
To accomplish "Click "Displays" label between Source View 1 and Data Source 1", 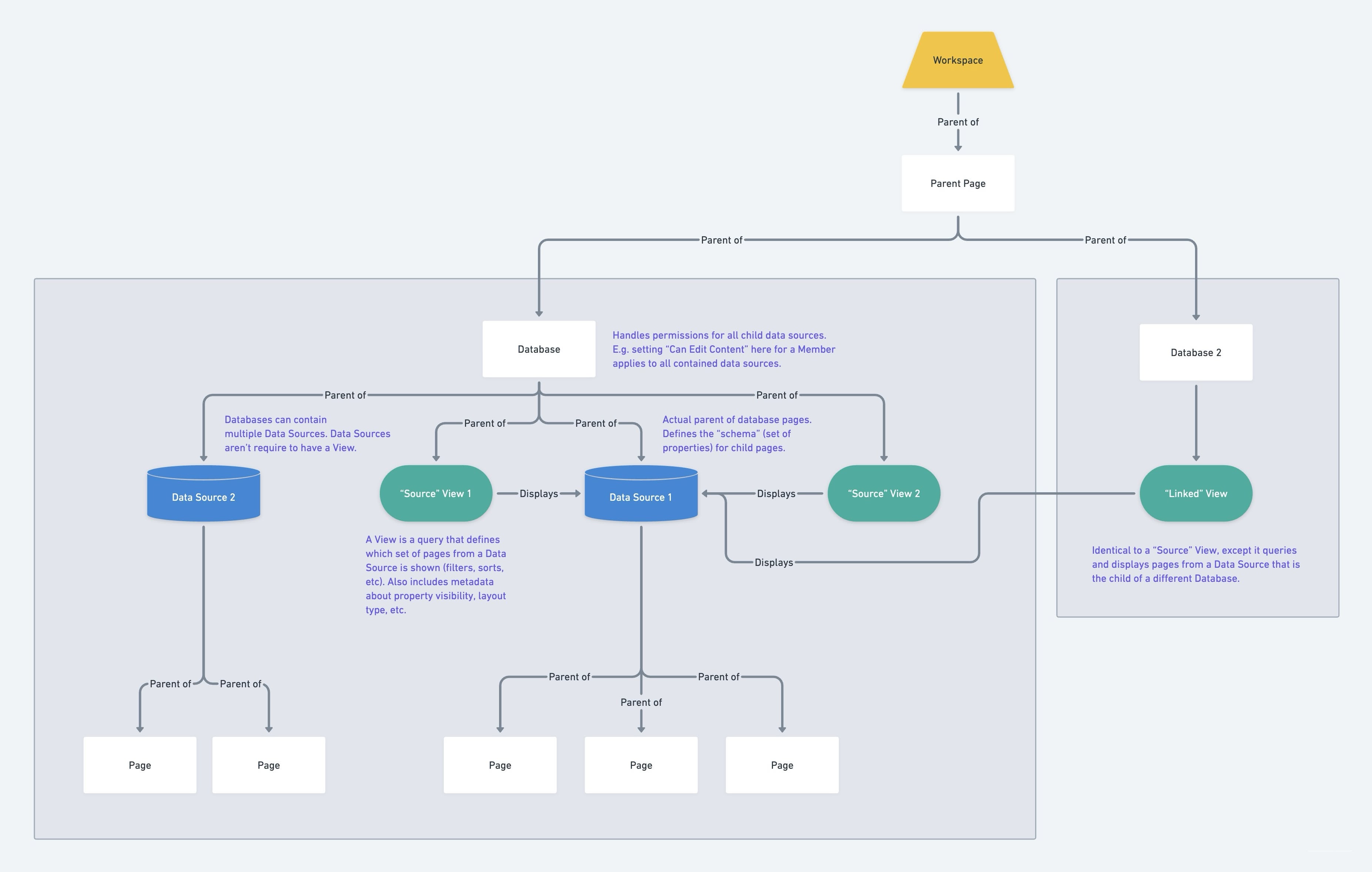I will point(538,493).
